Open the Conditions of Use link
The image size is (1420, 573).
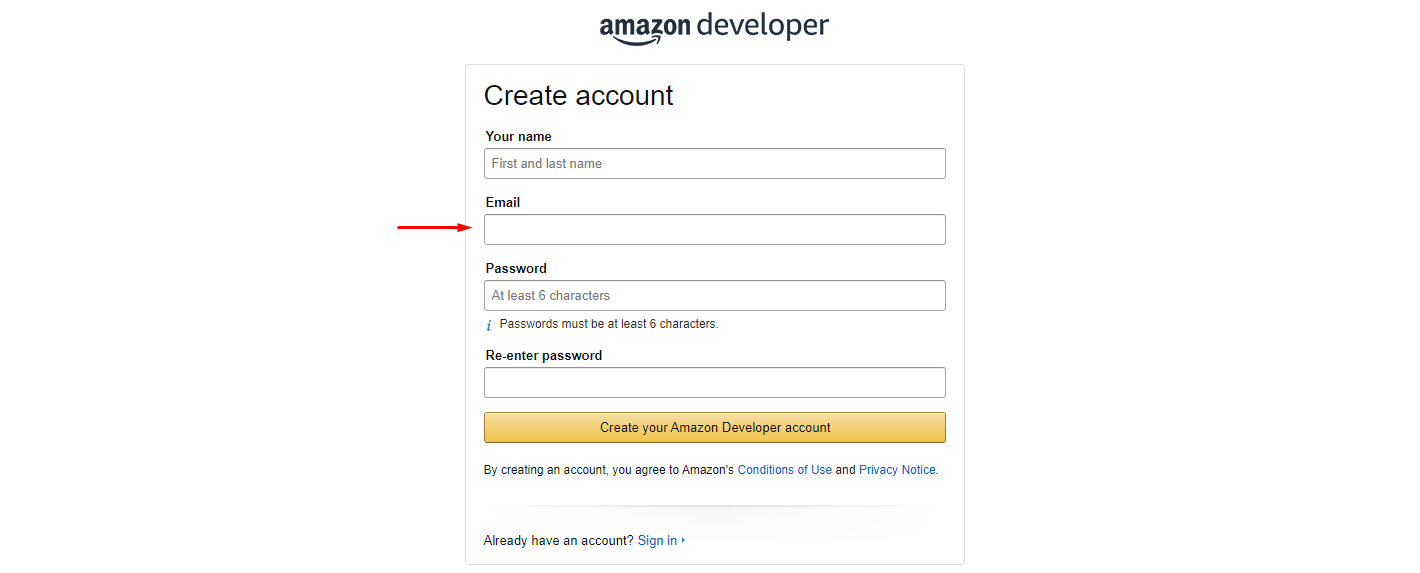pos(784,470)
